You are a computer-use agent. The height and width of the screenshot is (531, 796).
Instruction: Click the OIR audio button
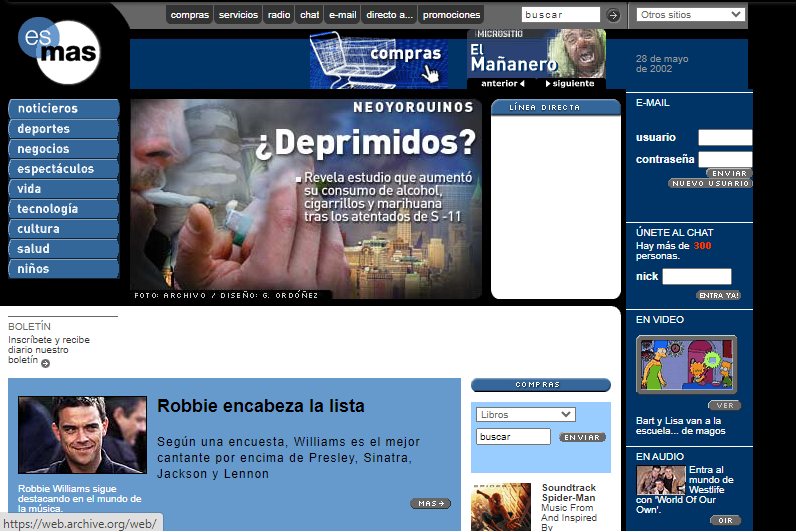click(725, 520)
